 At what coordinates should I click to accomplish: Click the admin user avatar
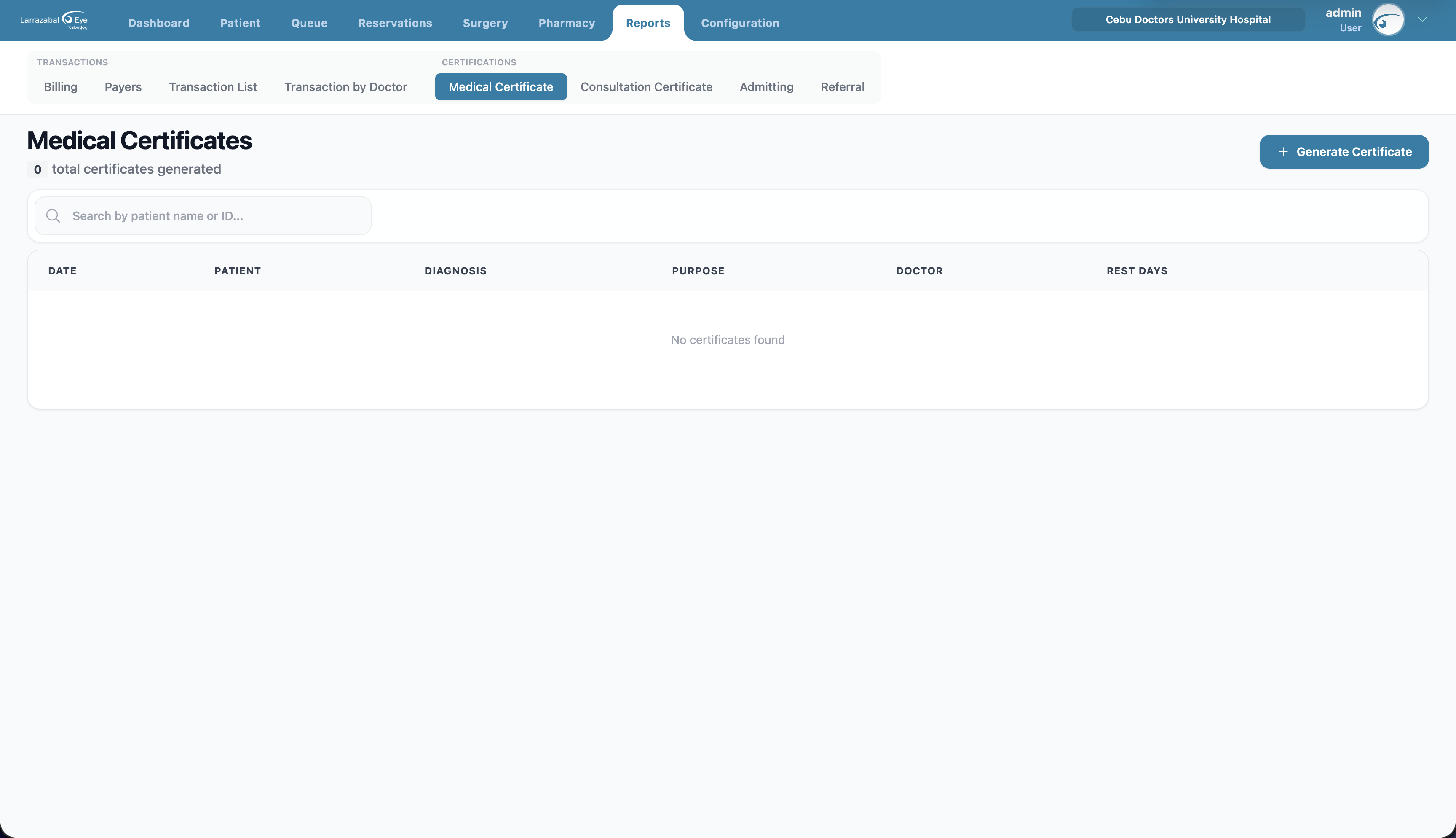coord(1388,20)
